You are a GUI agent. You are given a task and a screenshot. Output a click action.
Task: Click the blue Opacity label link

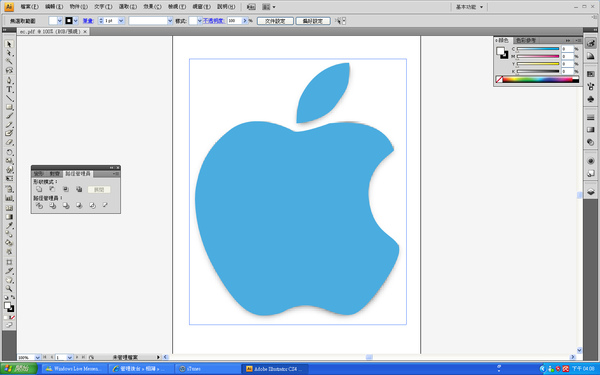[x=214, y=21]
